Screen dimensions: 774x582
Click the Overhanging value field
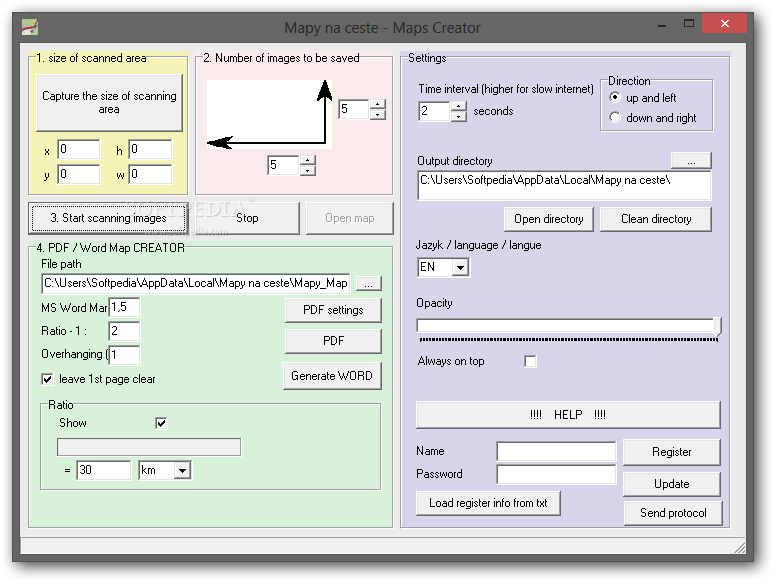(124, 354)
